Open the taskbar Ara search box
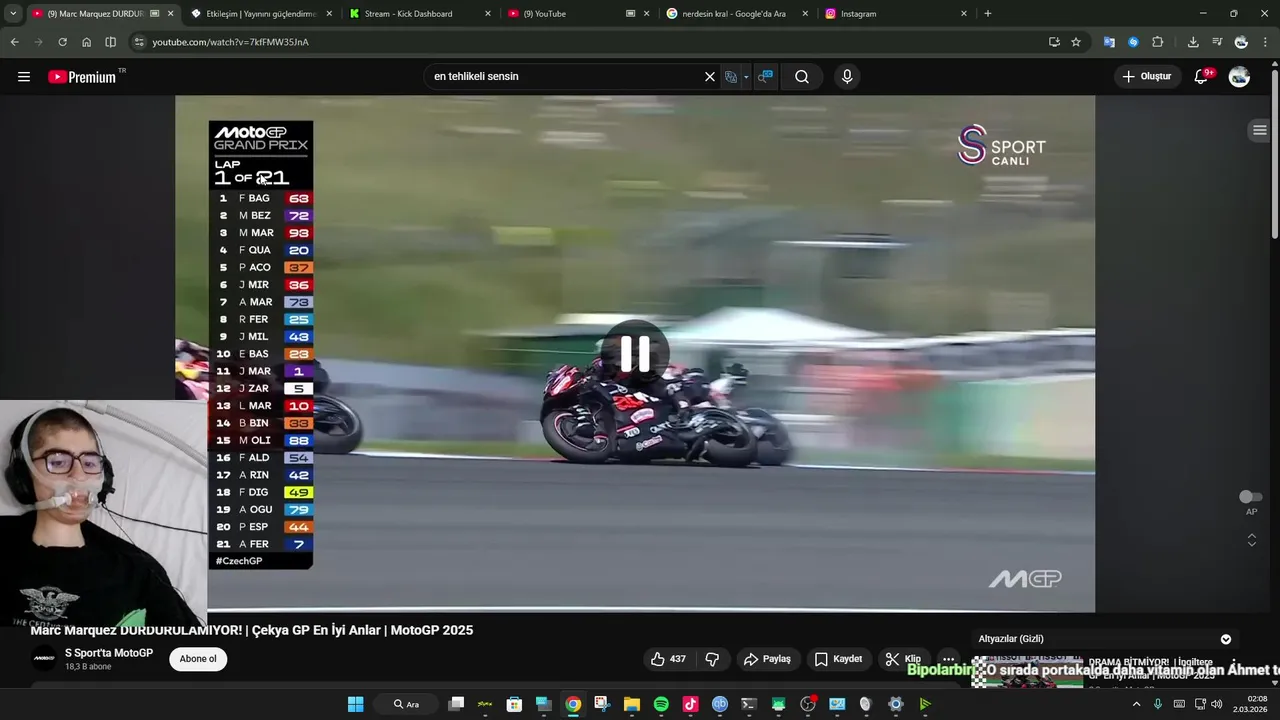This screenshot has width=1280, height=720. point(406,704)
